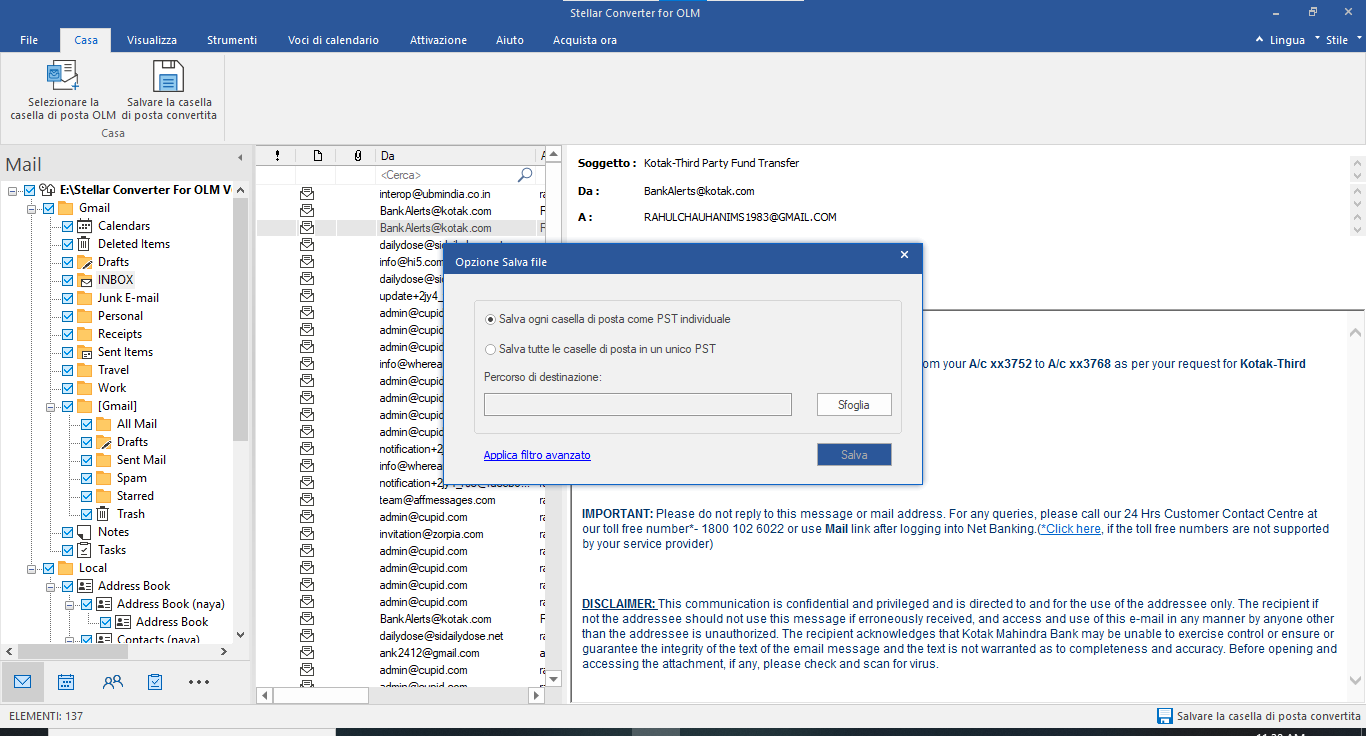Click the search magnifier icon in Da column
This screenshot has height=736, width=1366.
[525, 175]
